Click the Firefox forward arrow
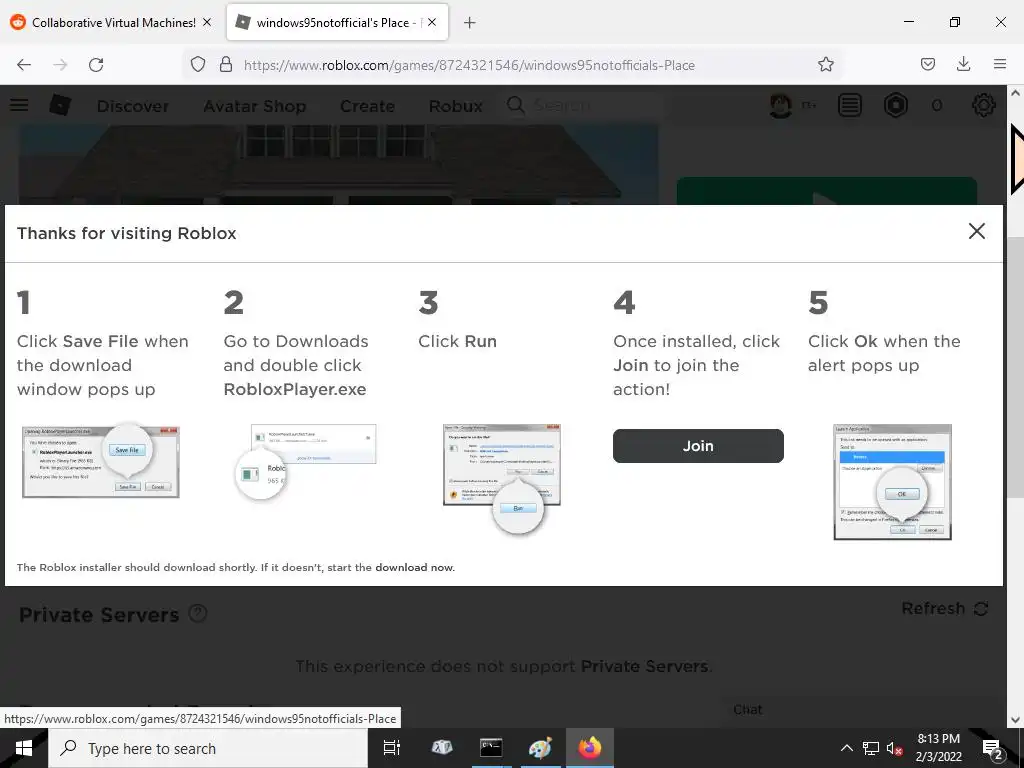 point(60,65)
